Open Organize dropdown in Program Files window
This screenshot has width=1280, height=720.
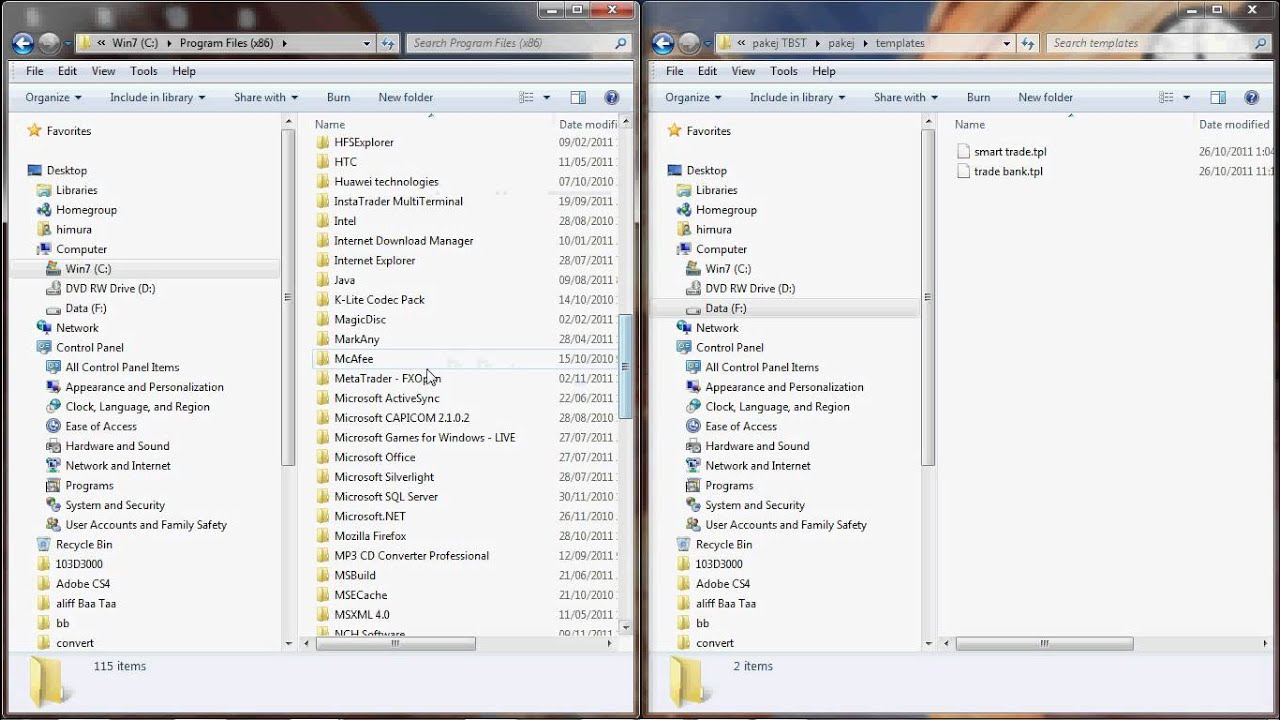(x=54, y=97)
